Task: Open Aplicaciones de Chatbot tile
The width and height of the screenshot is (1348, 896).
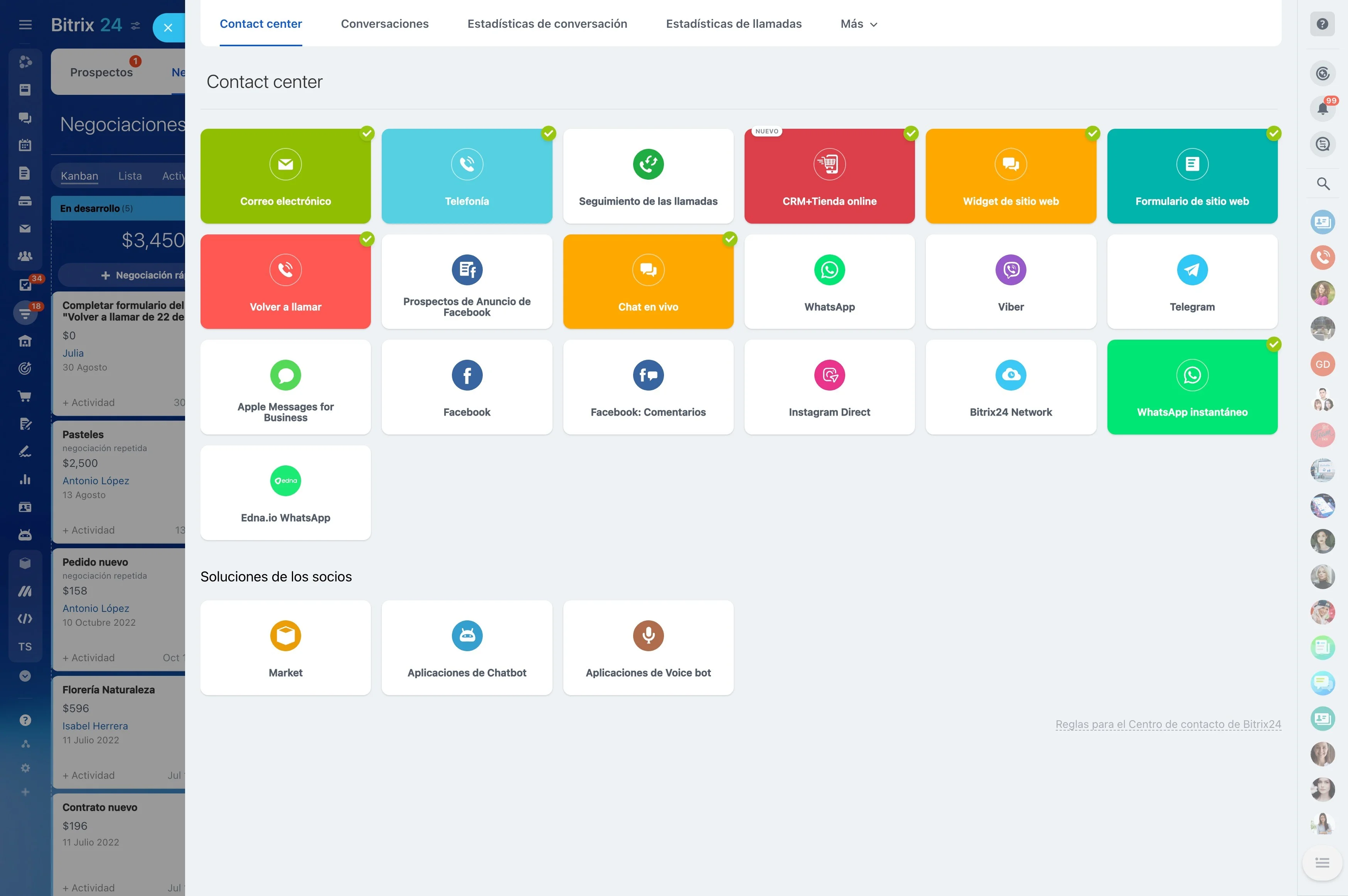Action: point(467,647)
